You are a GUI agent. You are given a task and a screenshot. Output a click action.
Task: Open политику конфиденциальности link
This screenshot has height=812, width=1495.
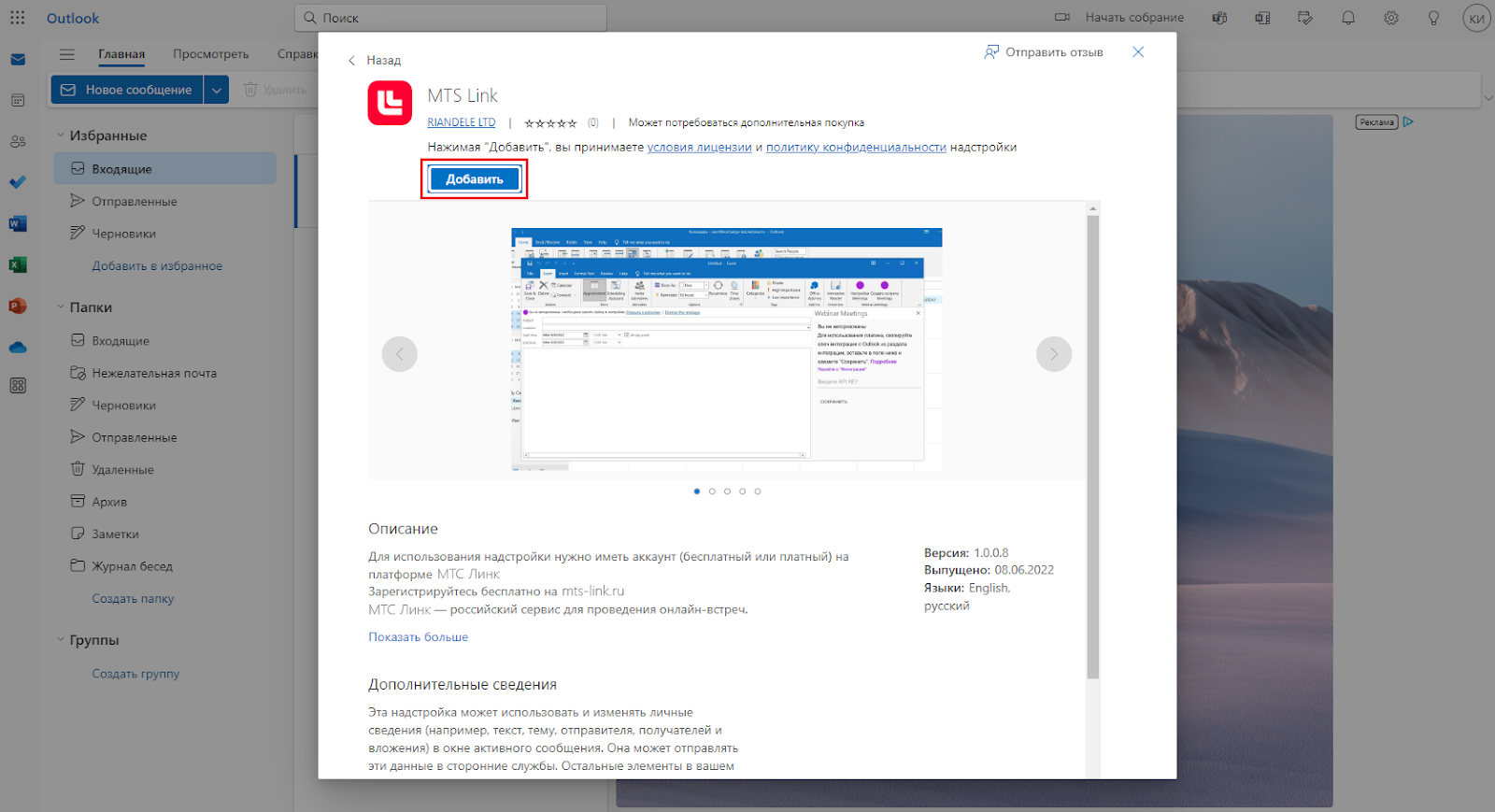(x=856, y=148)
